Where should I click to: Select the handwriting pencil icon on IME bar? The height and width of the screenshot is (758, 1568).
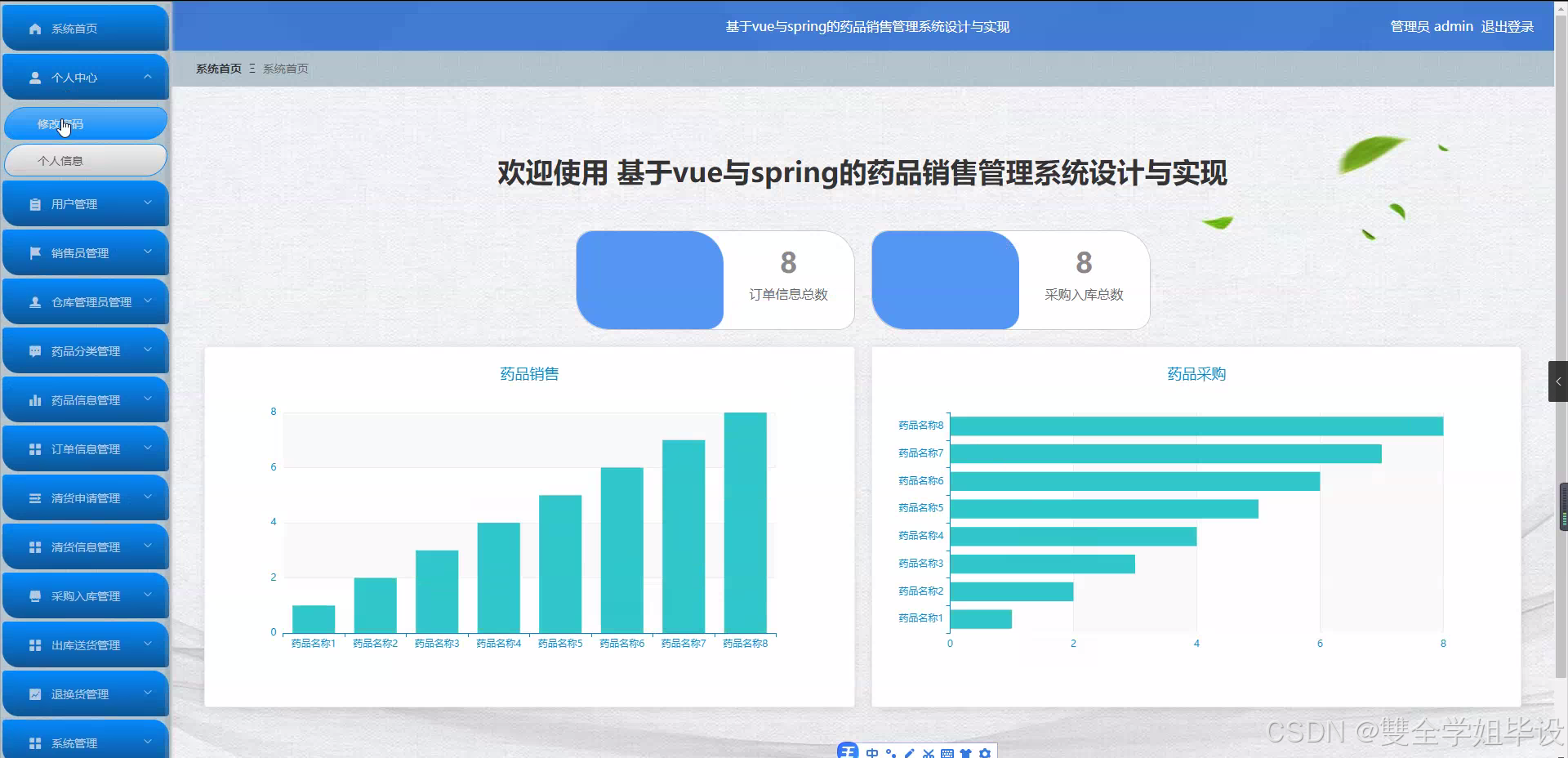[909, 752]
